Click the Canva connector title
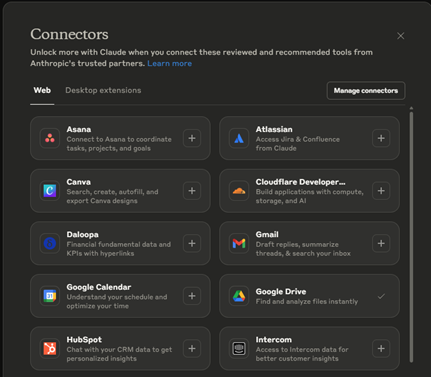The image size is (431, 377). [x=79, y=182]
